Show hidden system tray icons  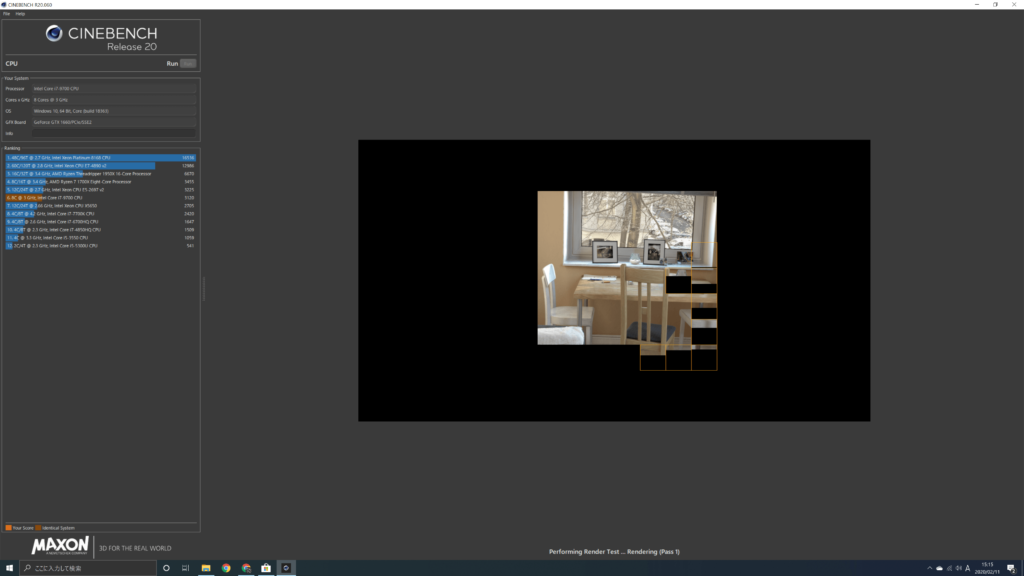point(930,568)
